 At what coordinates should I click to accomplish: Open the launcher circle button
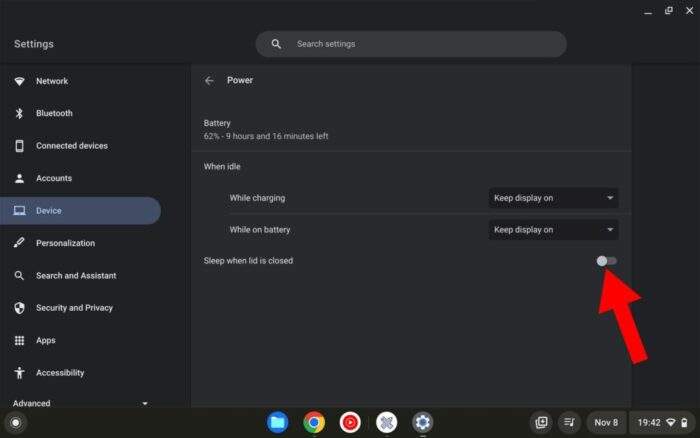click(x=16, y=422)
